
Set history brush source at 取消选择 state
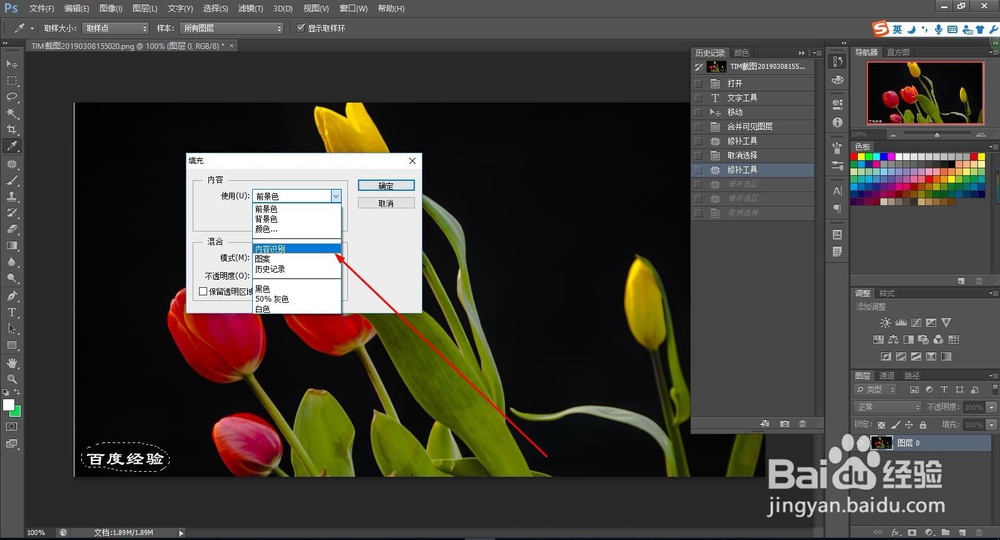click(698, 156)
